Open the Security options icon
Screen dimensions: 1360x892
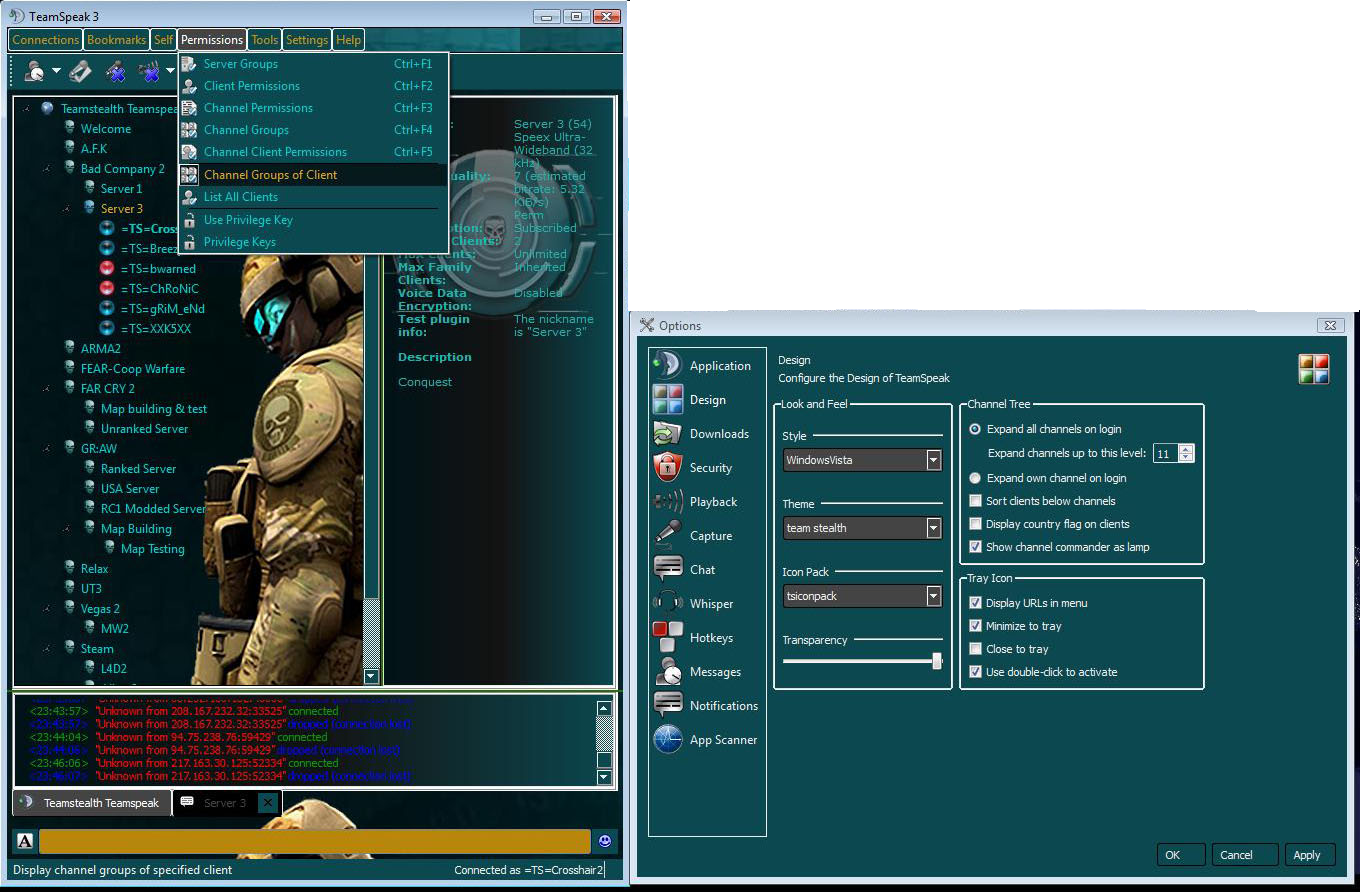click(667, 468)
